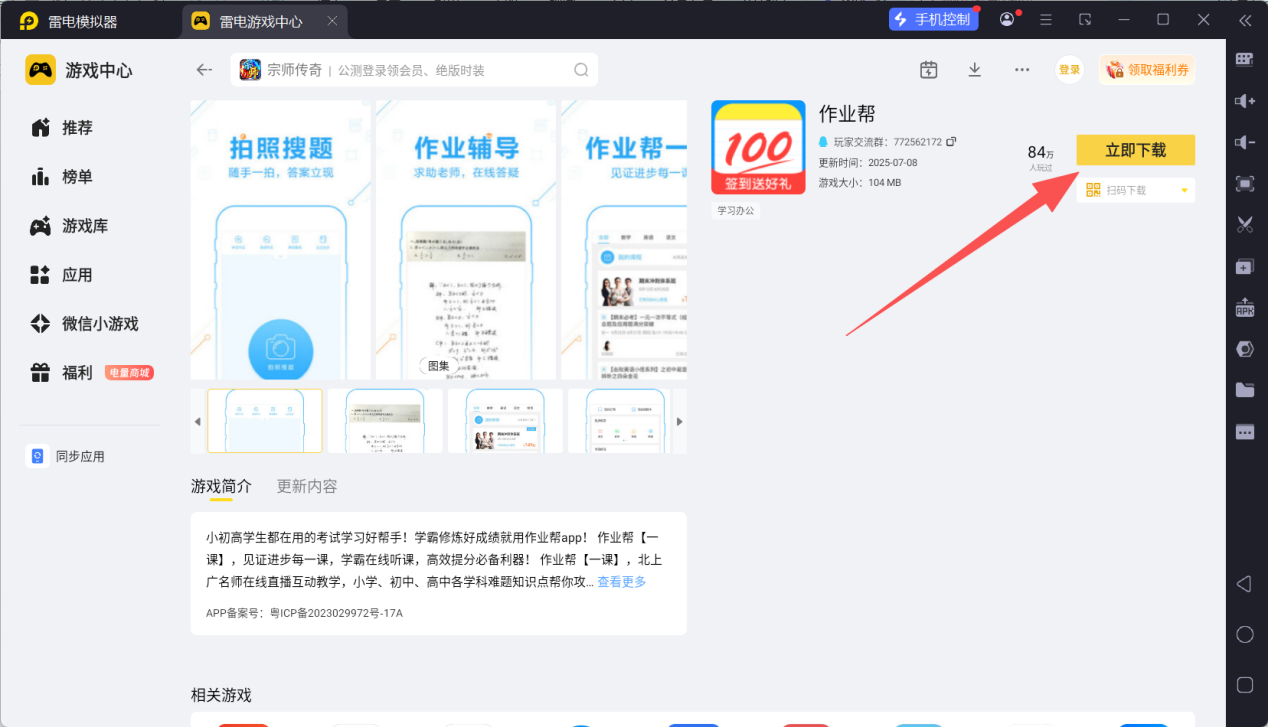This screenshot has width=1268, height=727.
Task: Tap the Android recent apps square button
Action: pyautogui.click(x=1245, y=685)
